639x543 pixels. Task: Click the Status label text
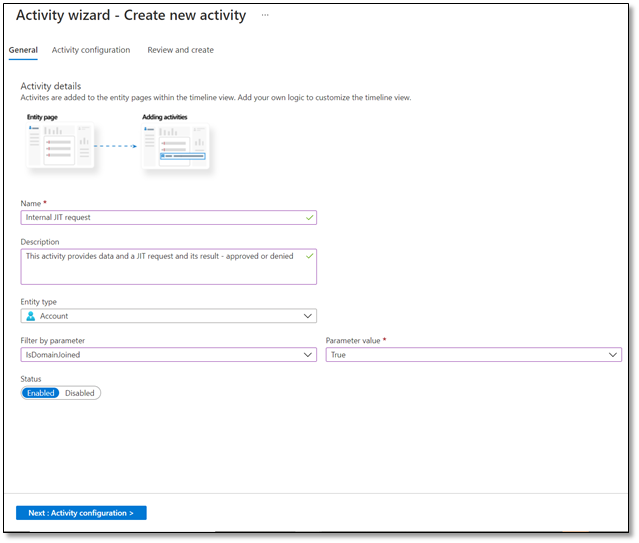point(31,379)
